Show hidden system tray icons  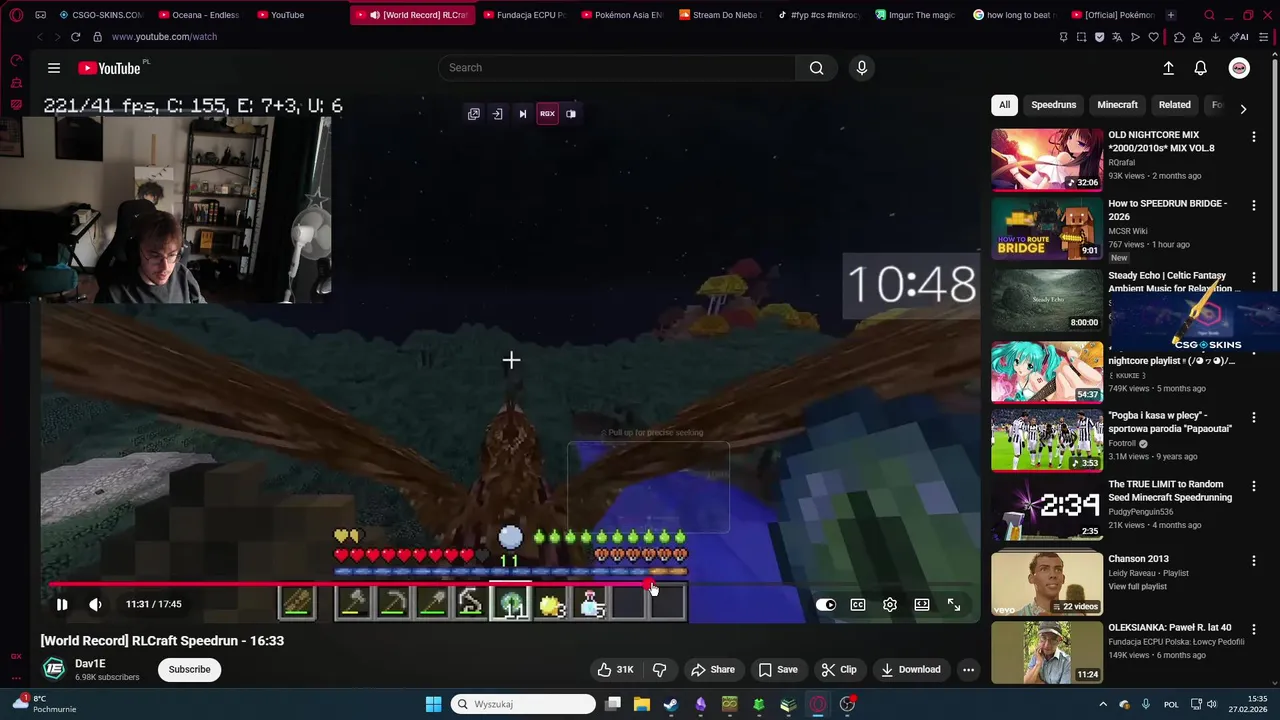pos(1105,704)
